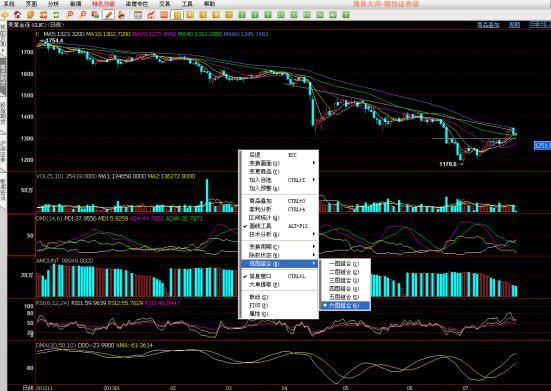
Task: Click the 商品叠加 link at top right
Action: (x=488, y=25)
